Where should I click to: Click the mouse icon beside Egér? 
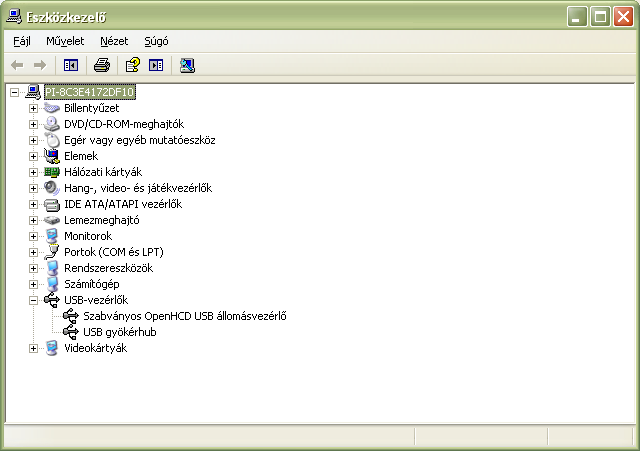52,140
